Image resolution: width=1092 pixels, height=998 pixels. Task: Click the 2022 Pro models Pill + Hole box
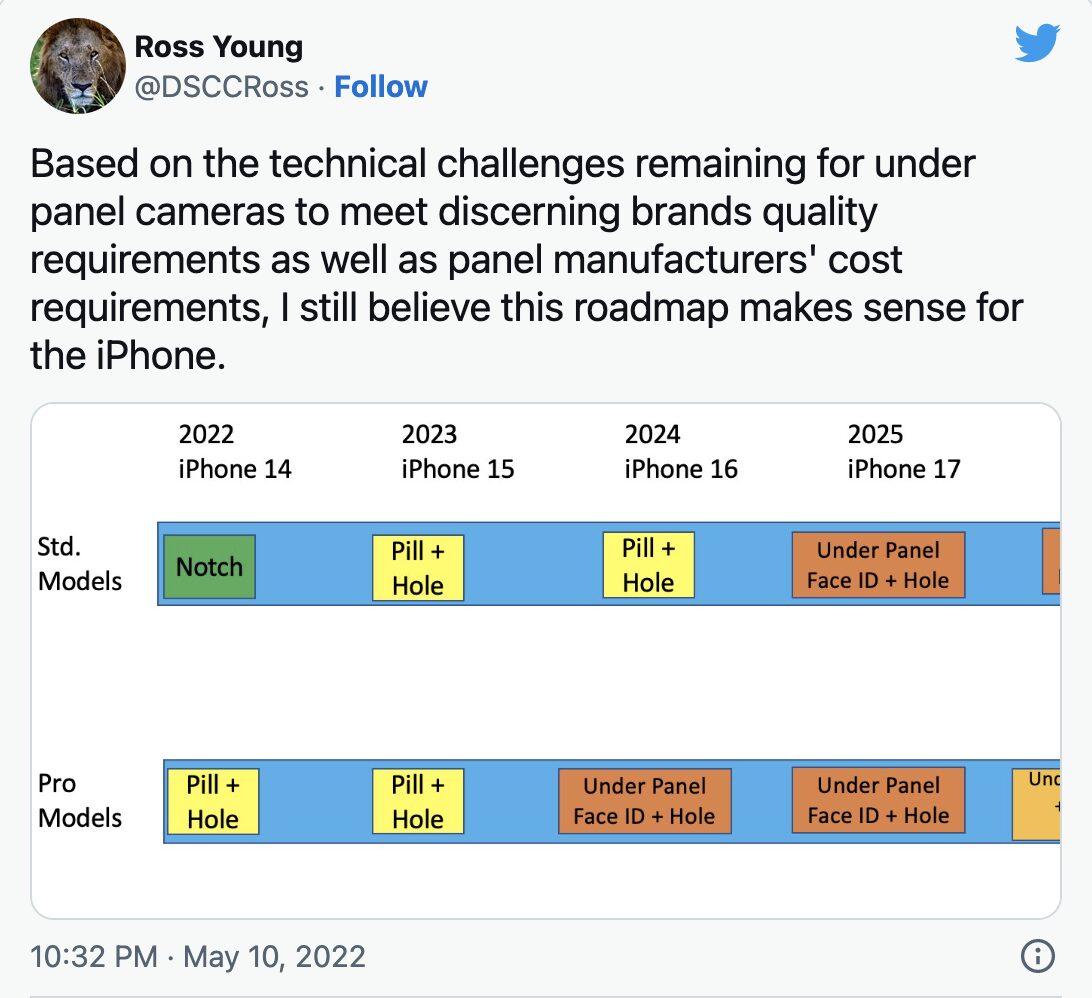tap(213, 801)
